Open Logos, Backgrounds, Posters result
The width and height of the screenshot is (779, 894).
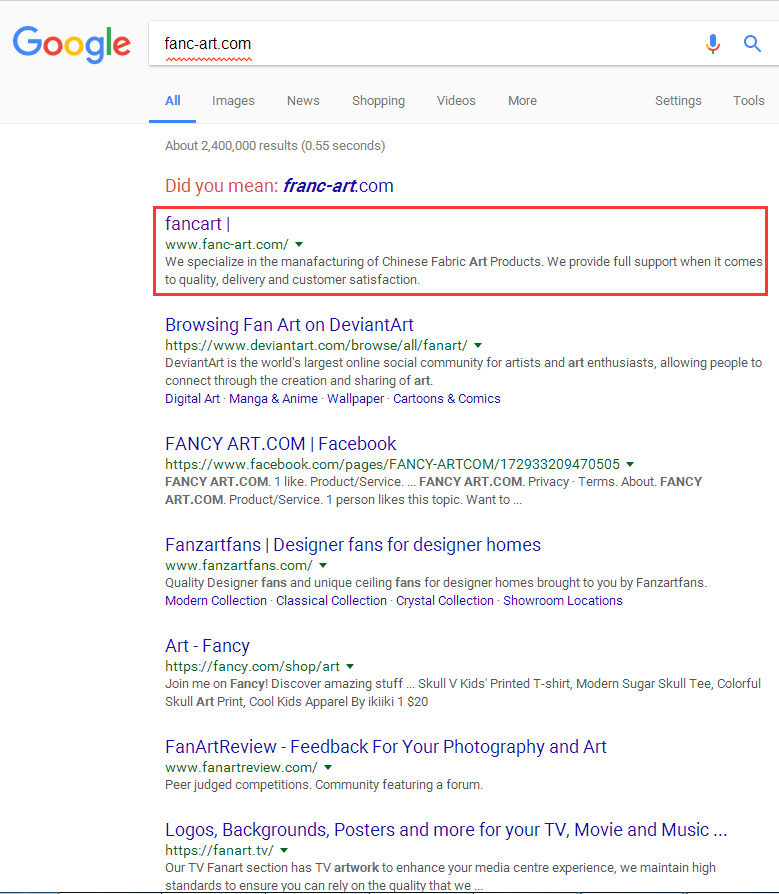[446, 830]
